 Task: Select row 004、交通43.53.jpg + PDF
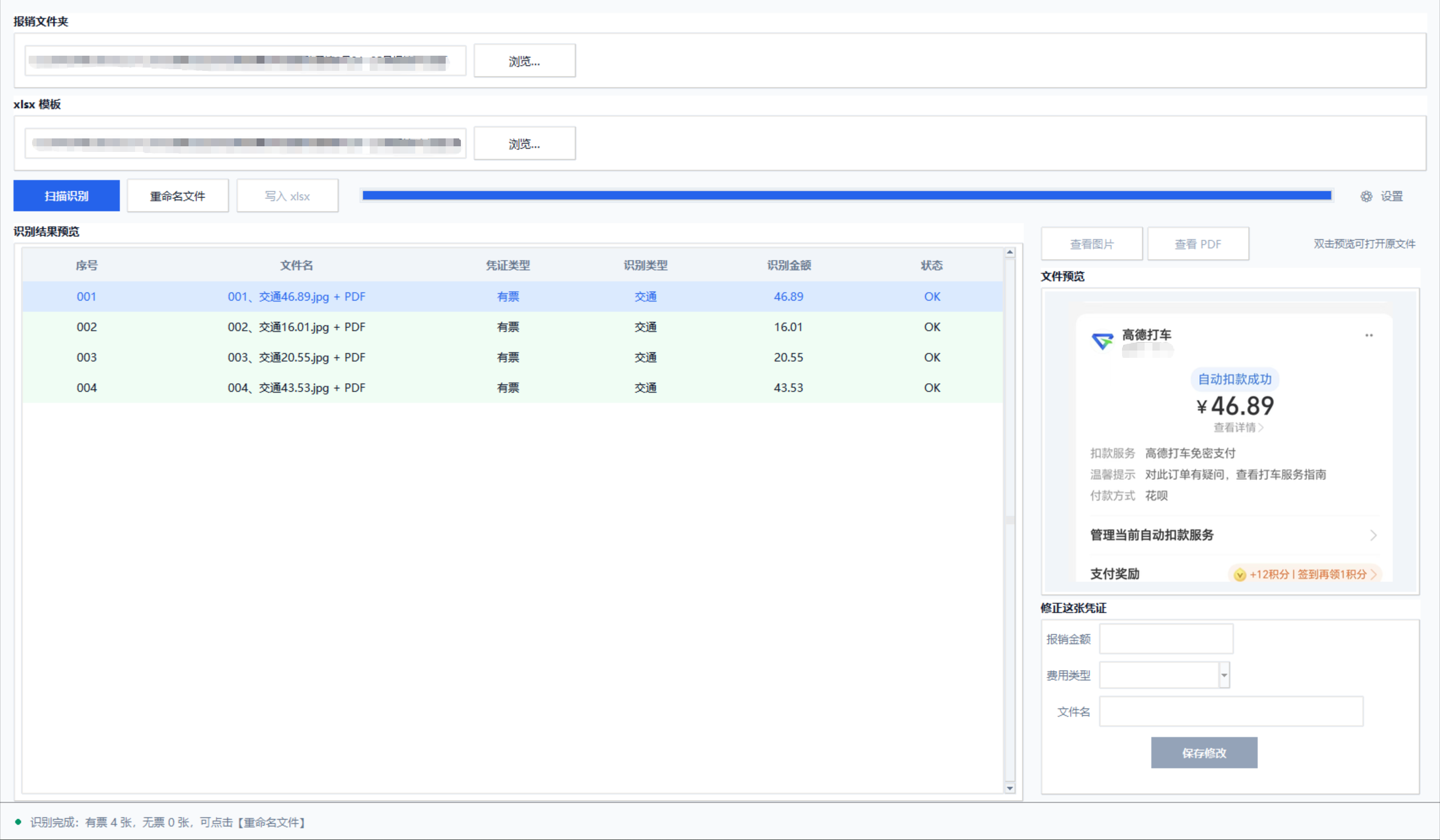[x=513, y=388]
